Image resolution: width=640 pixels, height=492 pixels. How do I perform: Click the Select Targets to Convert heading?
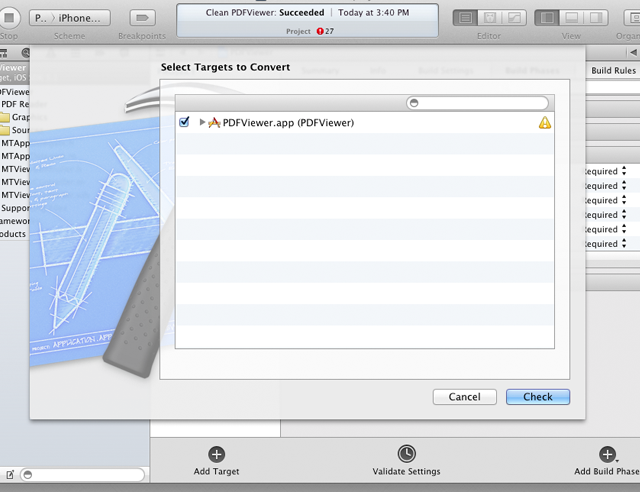click(x=225, y=67)
